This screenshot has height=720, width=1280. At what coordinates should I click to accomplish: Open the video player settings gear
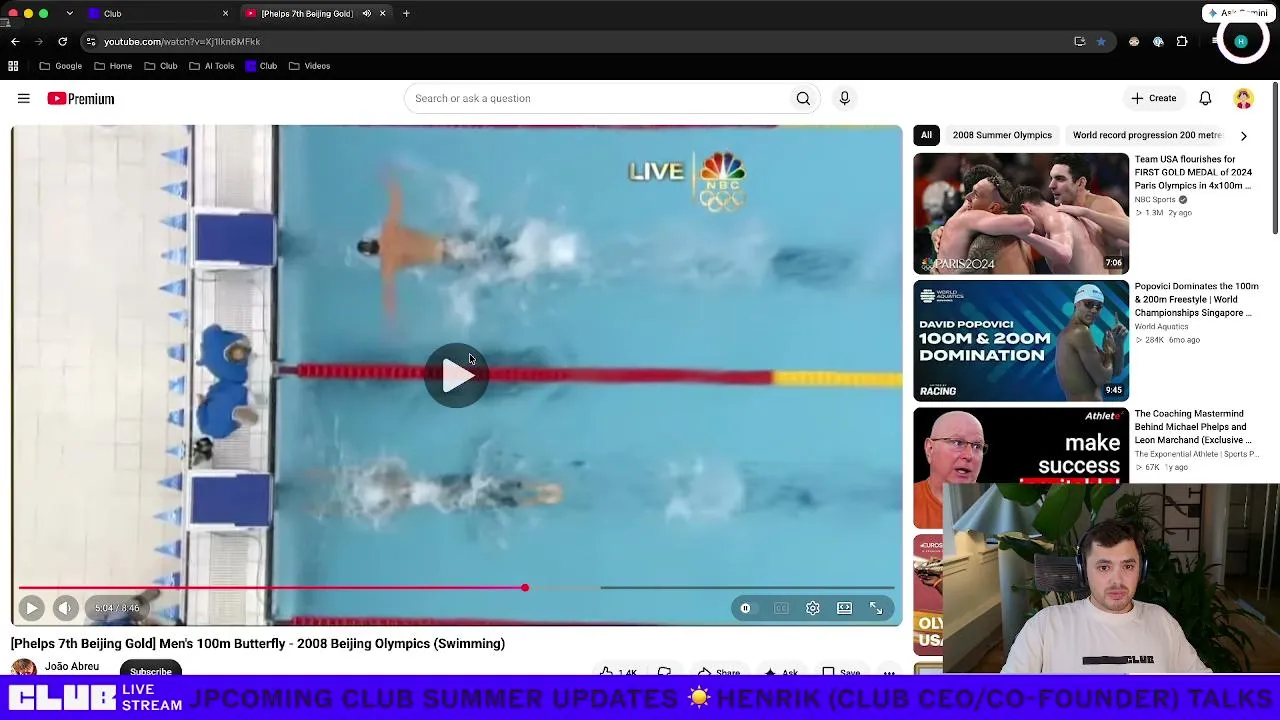coord(813,608)
